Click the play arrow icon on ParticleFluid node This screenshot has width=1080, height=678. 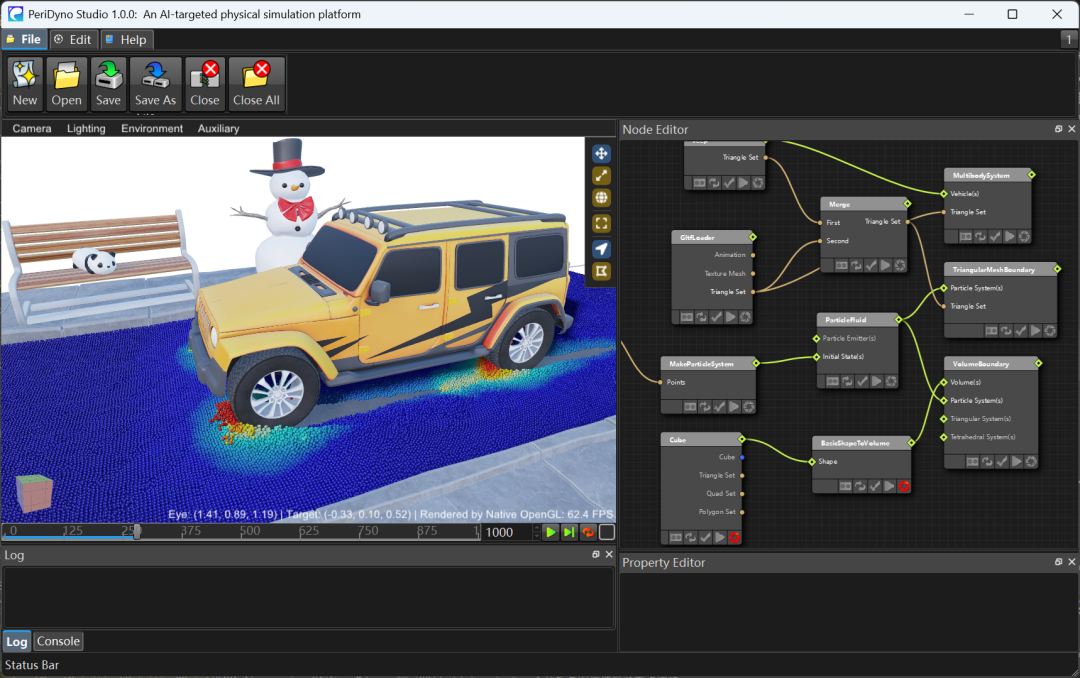coord(876,381)
